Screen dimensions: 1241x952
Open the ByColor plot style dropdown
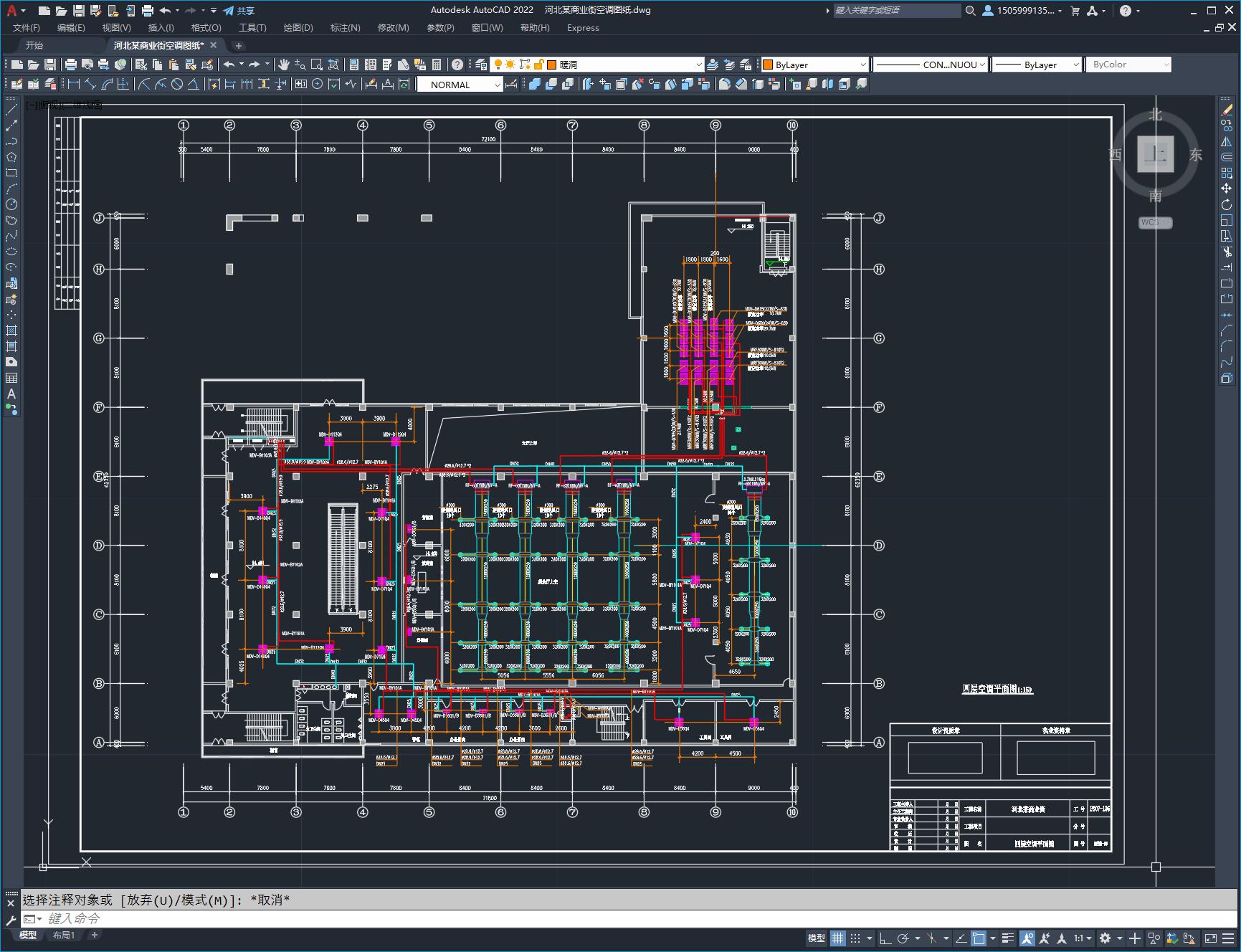point(1128,65)
